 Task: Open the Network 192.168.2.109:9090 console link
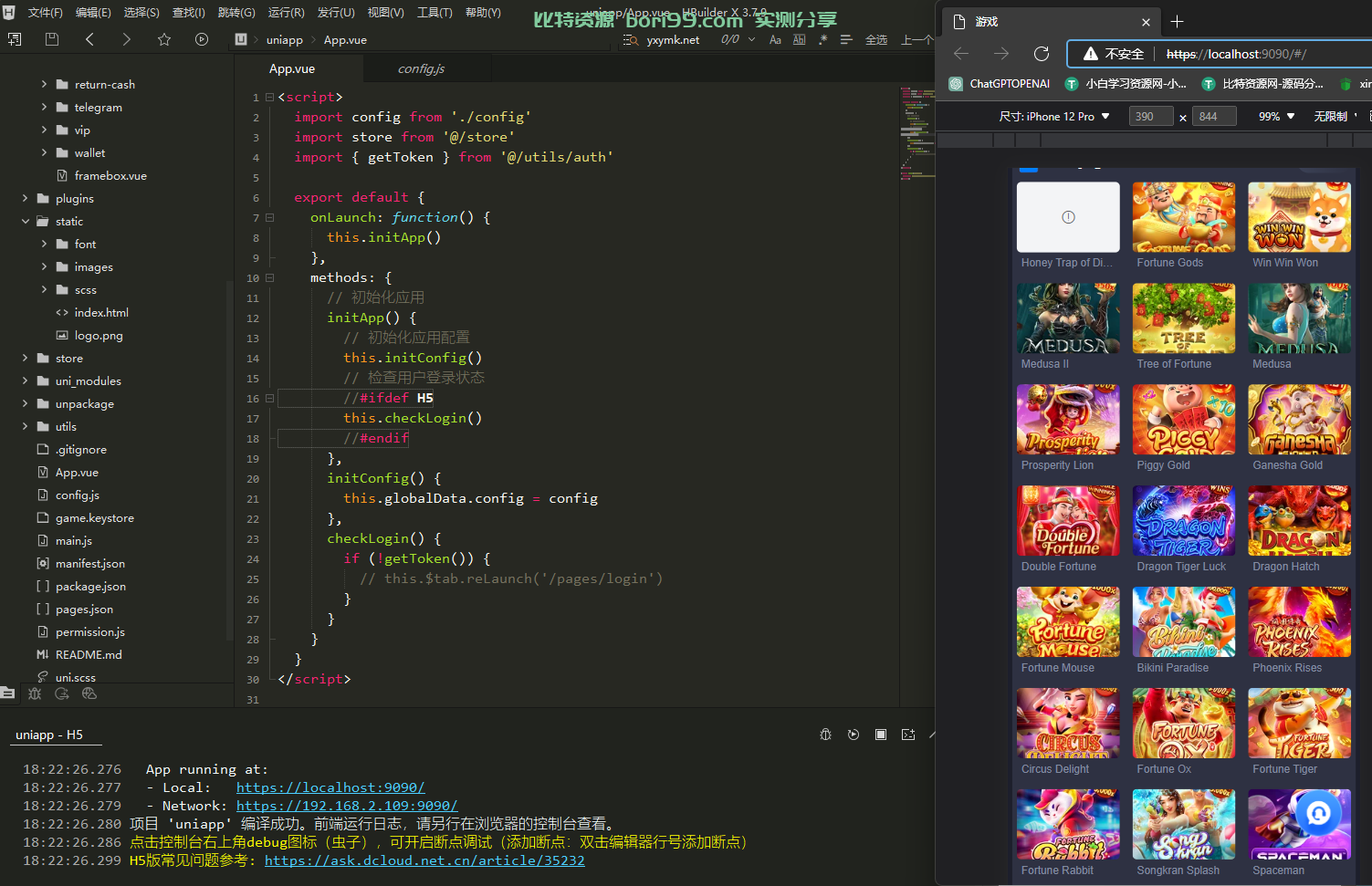point(347,806)
